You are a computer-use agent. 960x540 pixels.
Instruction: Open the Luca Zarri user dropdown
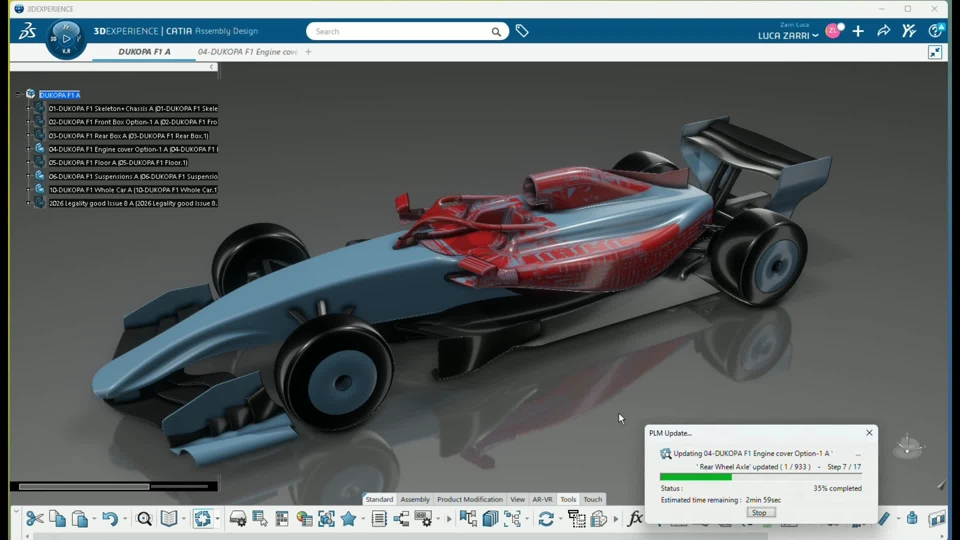pos(788,36)
